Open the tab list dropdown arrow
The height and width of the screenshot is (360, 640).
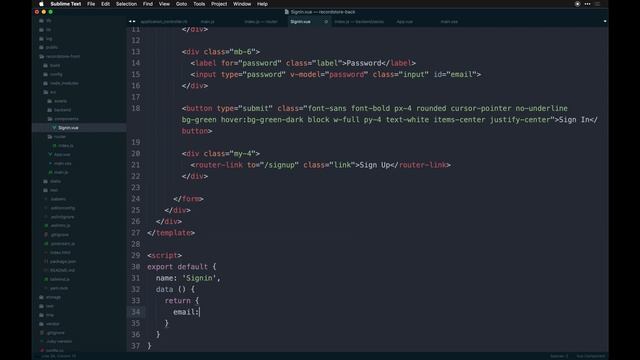click(x=605, y=22)
